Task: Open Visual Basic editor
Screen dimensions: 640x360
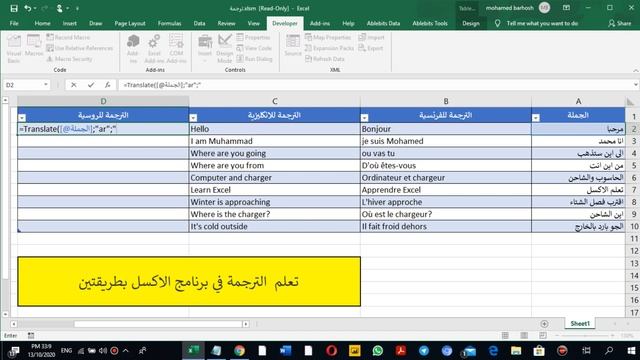Action: (x=13, y=49)
